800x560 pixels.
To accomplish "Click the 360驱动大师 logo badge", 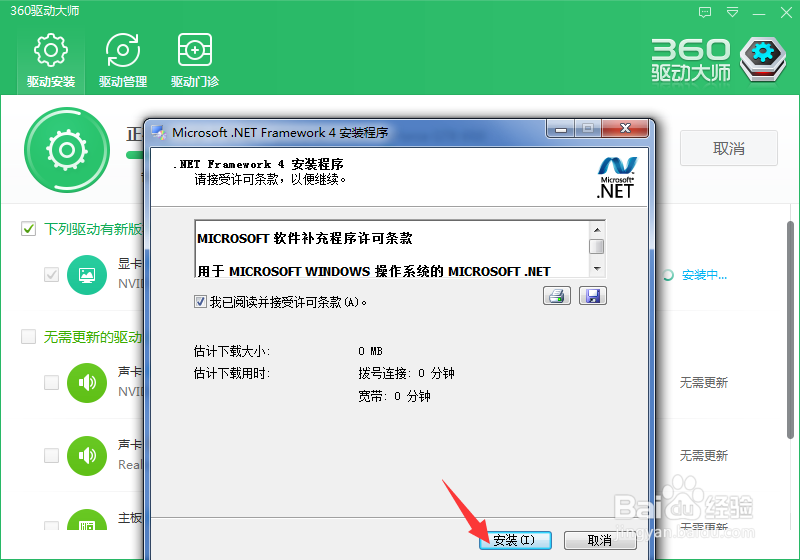I will 763,59.
